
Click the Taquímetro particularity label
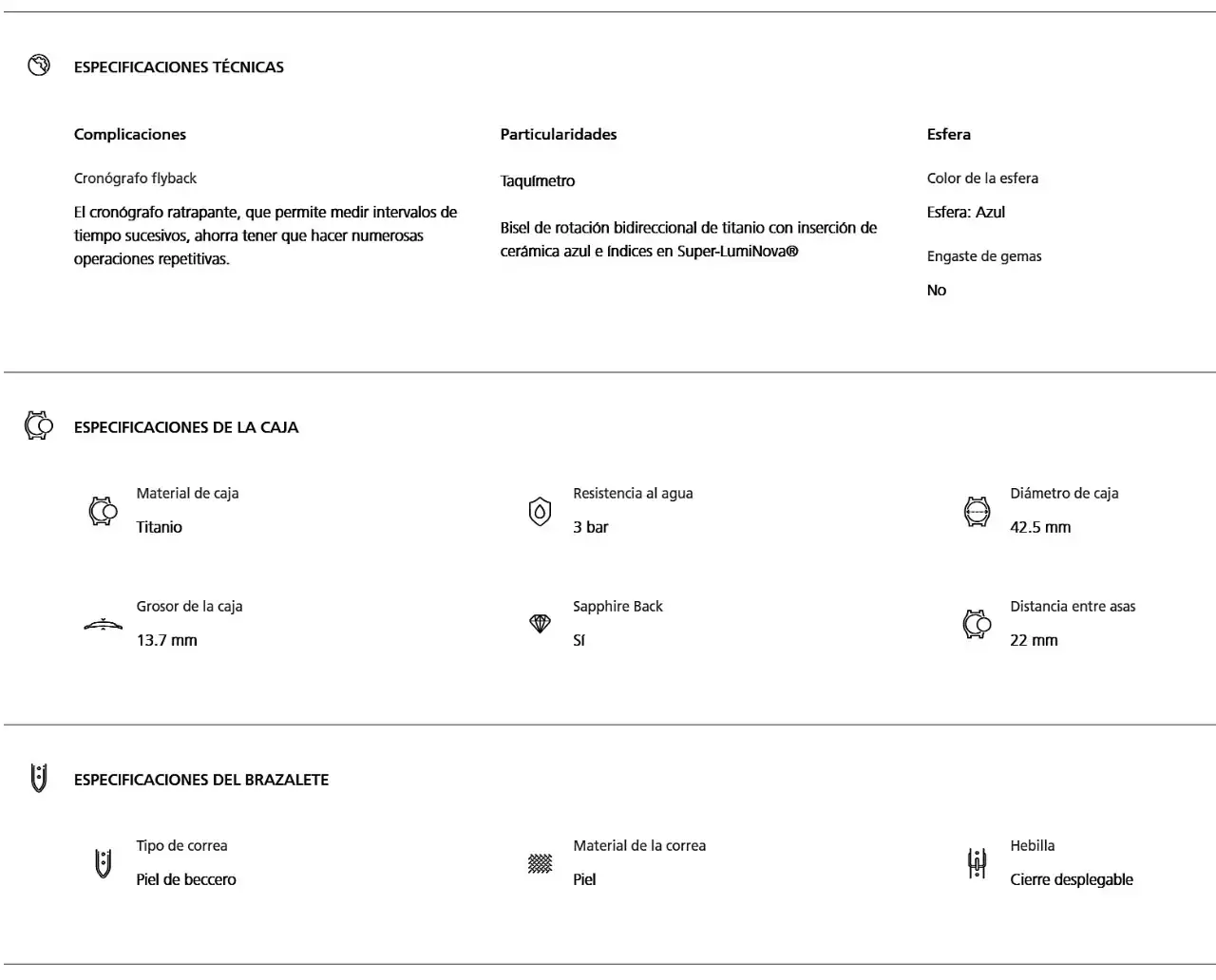[x=538, y=181]
